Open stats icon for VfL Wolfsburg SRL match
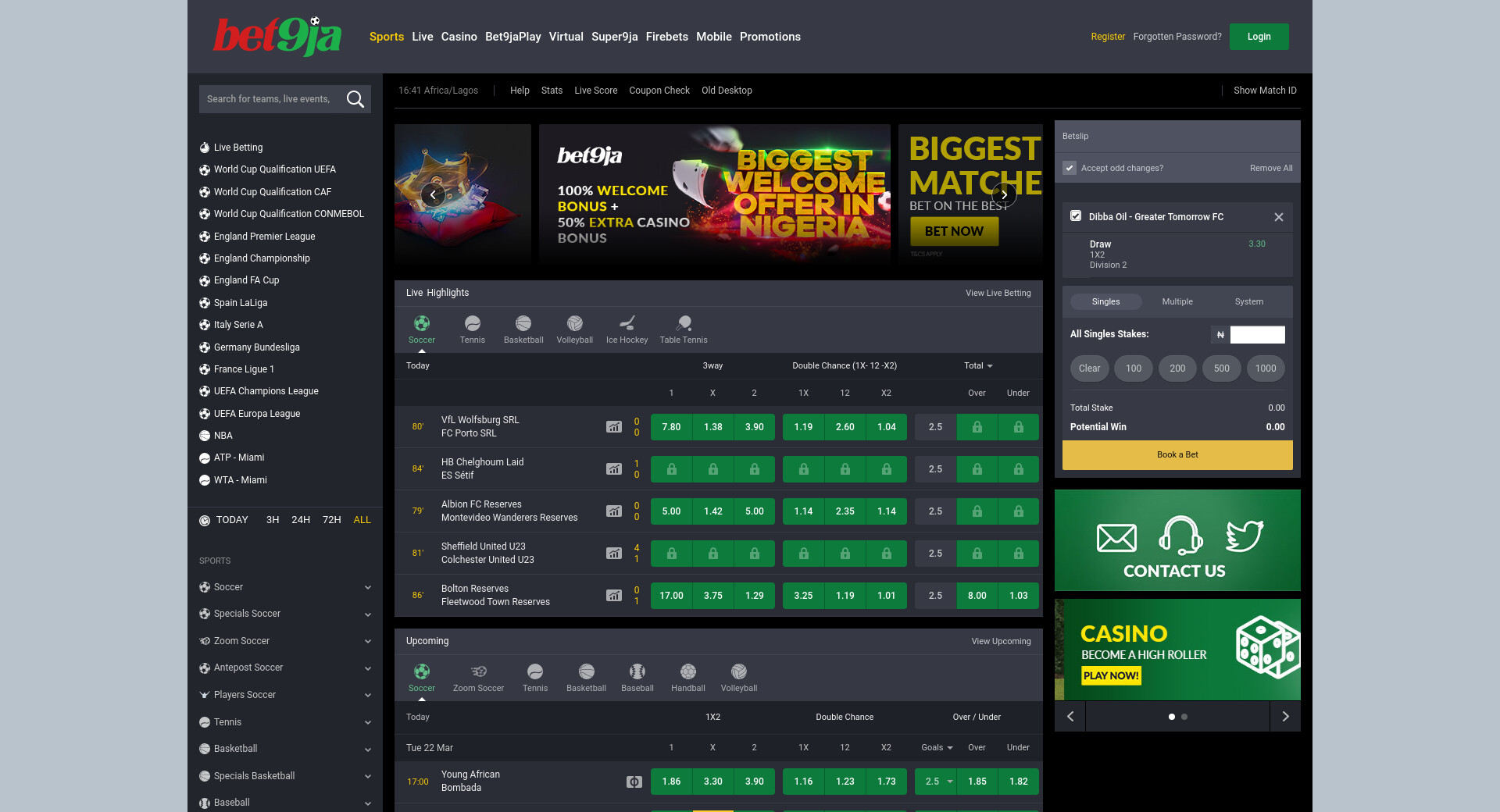1500x812 pixels. 614,427
